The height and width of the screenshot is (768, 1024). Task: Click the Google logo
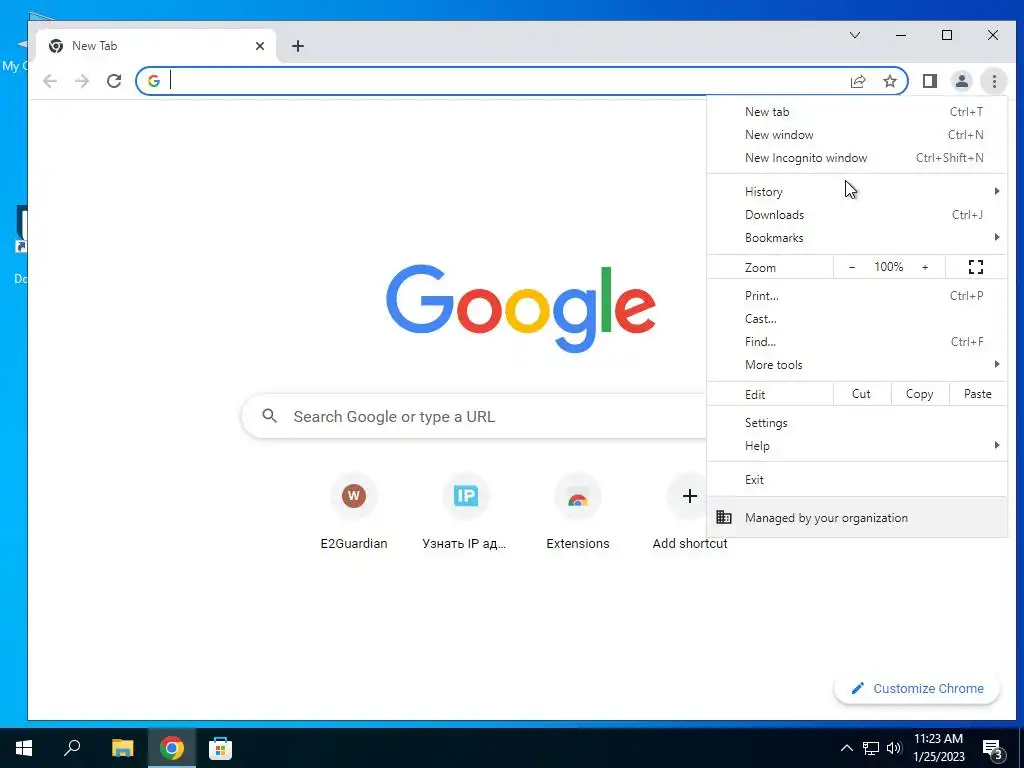pyautogui.click(x=520, y=308)
